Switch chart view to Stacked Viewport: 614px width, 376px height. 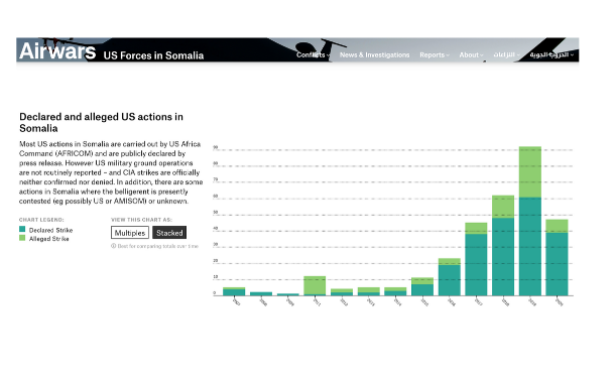coord(169,233)
